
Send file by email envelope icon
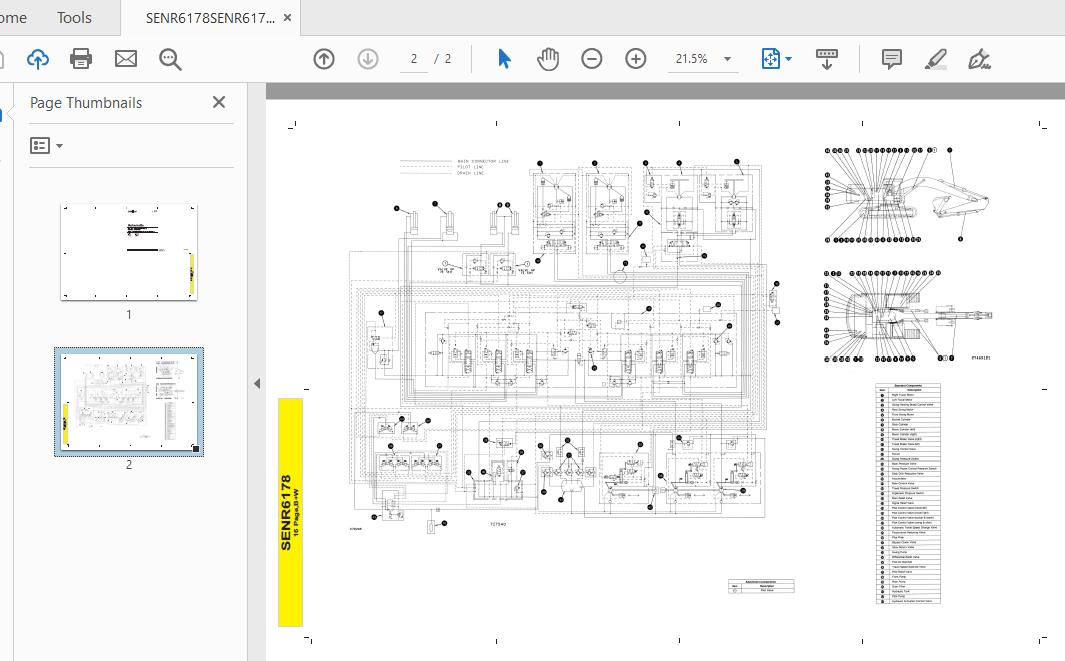126,59
